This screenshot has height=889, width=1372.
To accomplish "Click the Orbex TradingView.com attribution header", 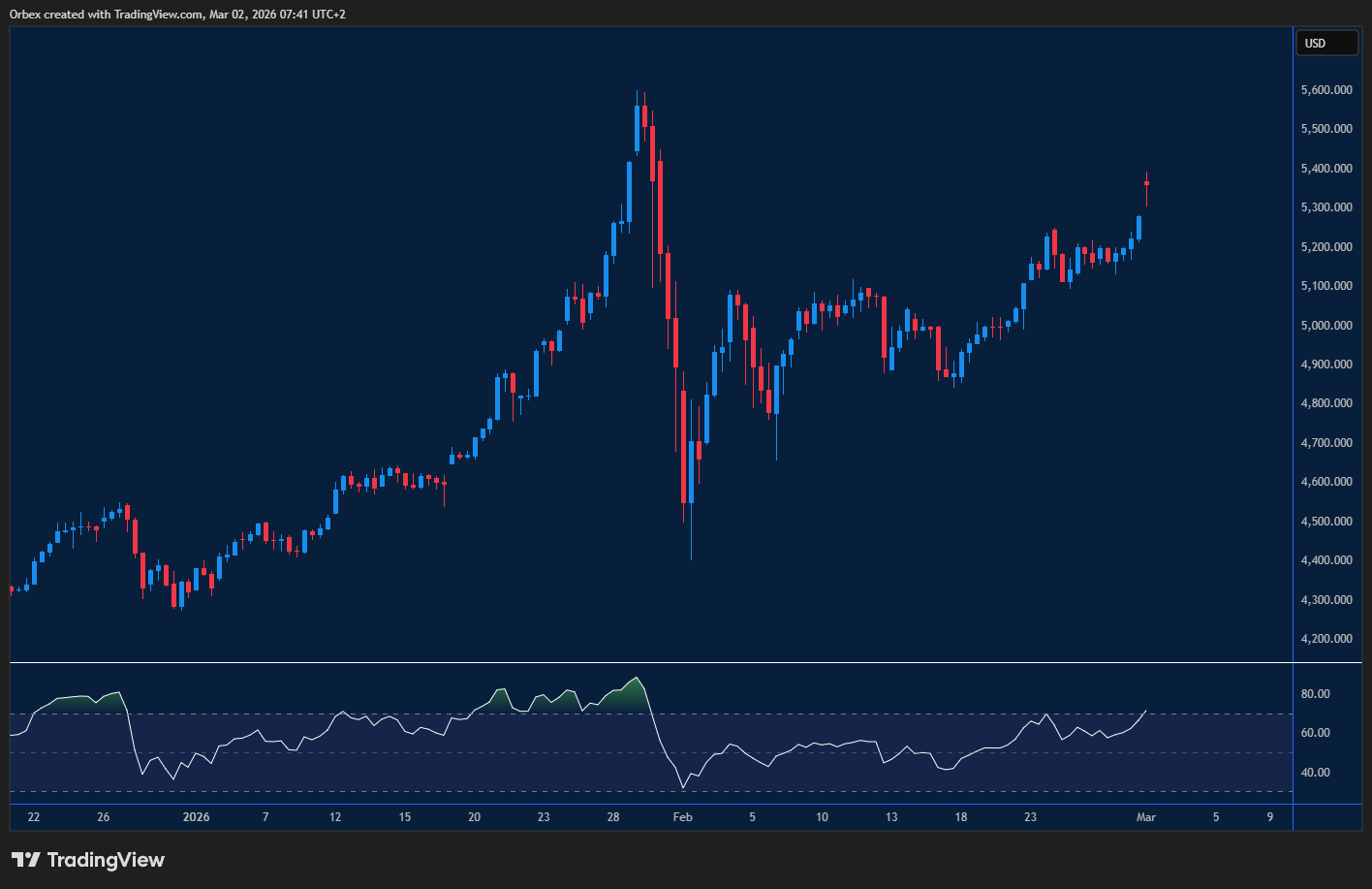I will click(177, 14).
